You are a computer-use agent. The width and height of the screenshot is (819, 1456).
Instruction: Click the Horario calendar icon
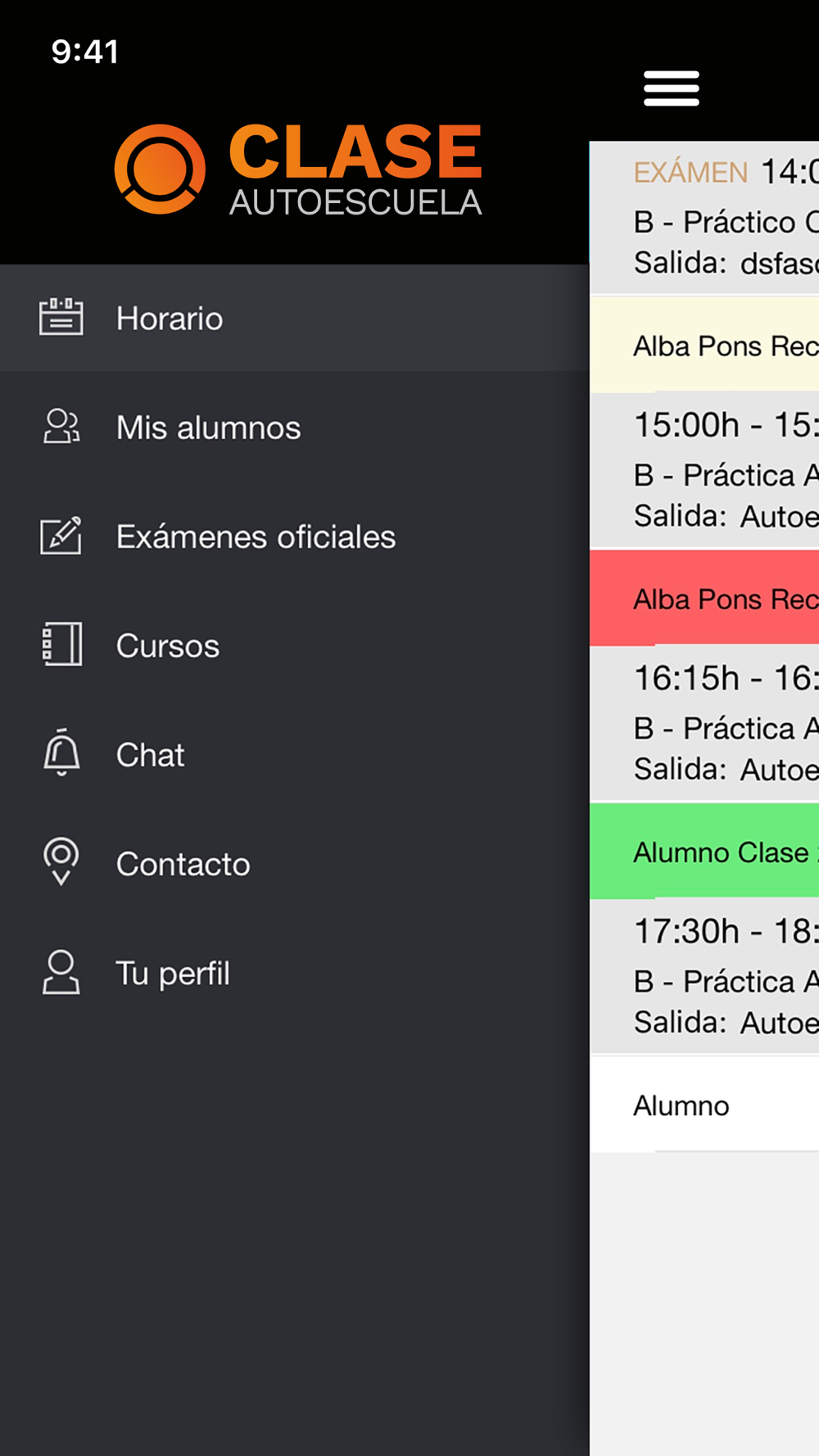coord(61,317)
